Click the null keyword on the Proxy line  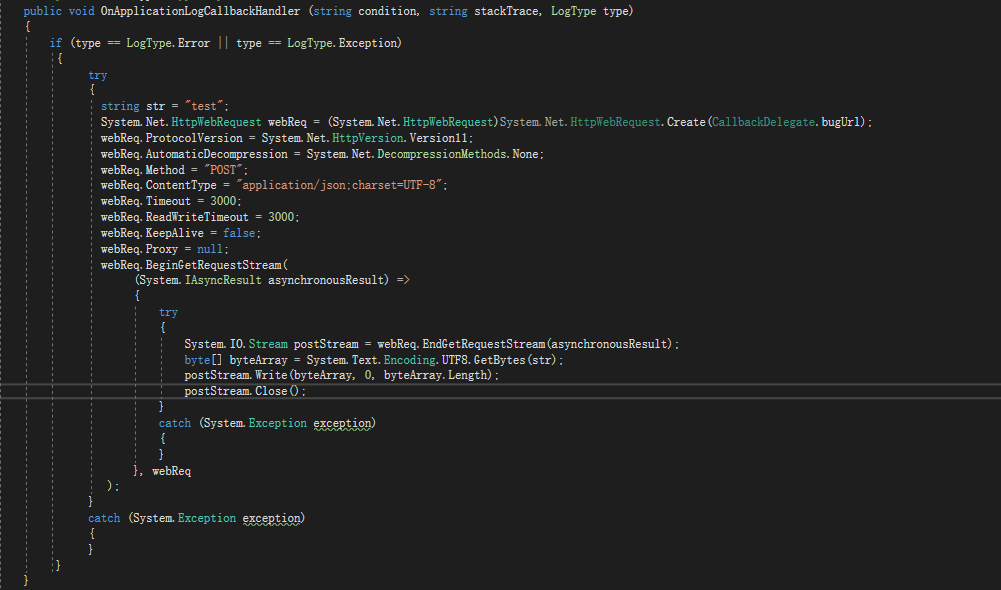click(x=211, y=248)
